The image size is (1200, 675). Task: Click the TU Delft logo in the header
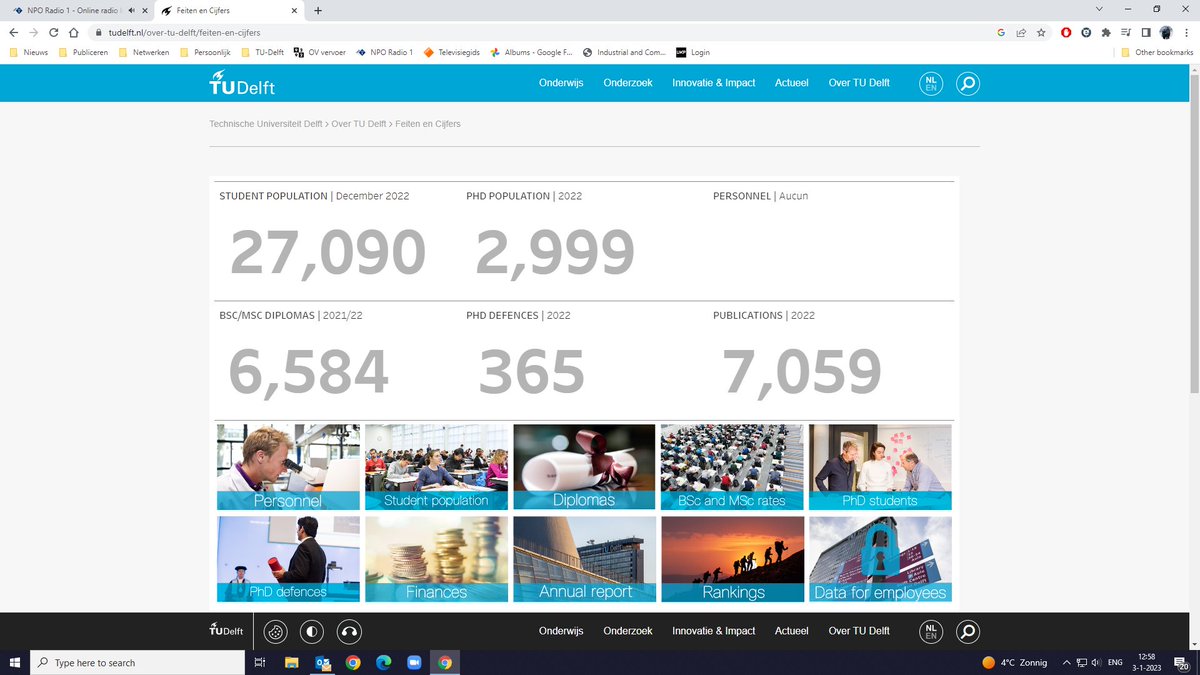coord(241,83)
